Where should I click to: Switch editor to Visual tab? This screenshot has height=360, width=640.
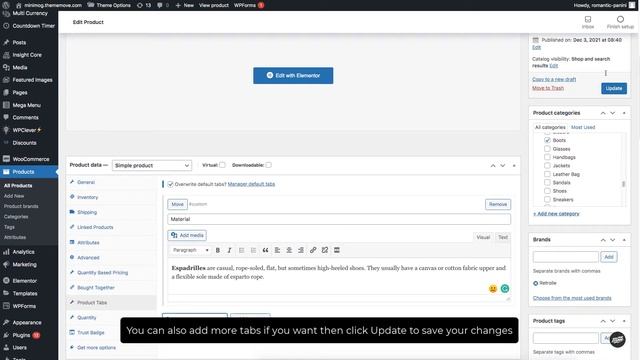pos(483,237)
